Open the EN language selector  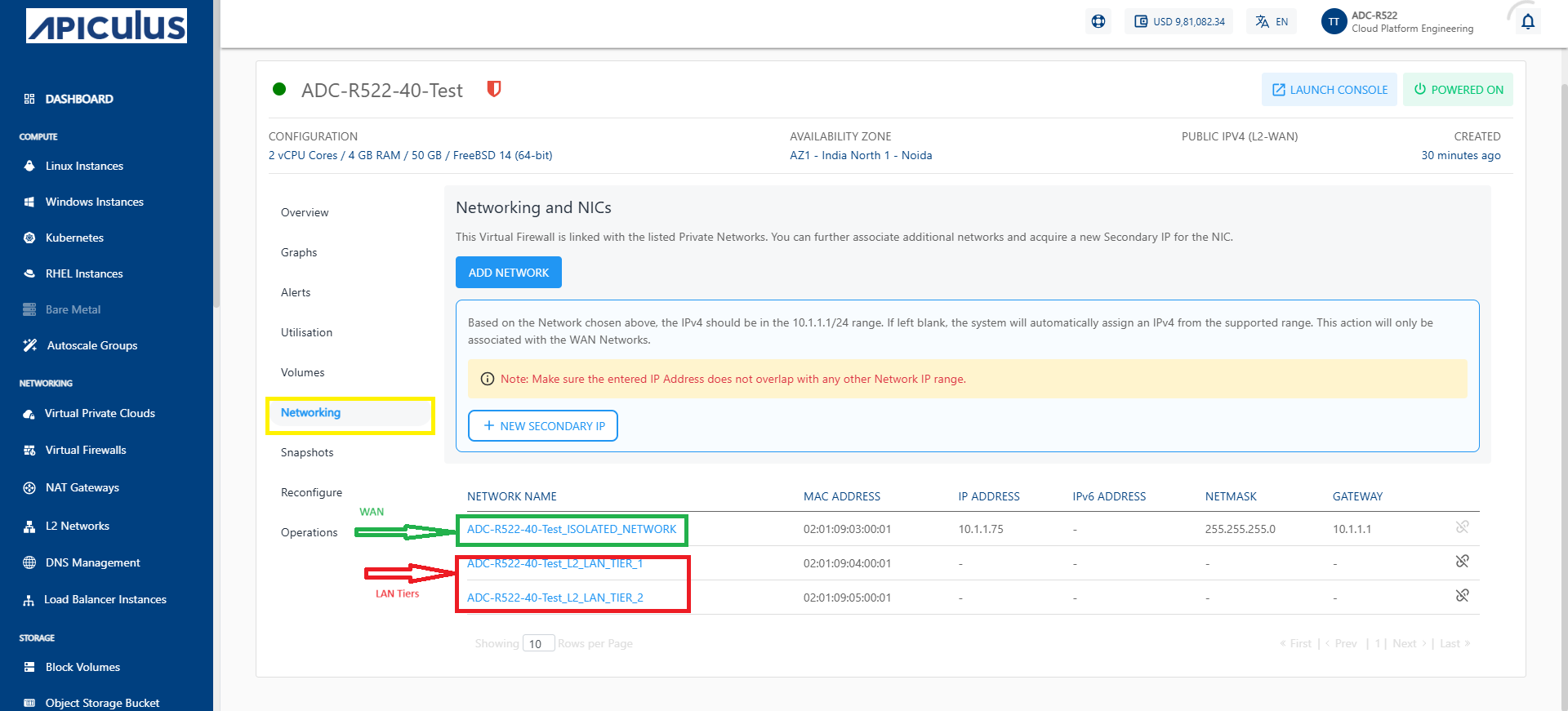(1272, 21)
